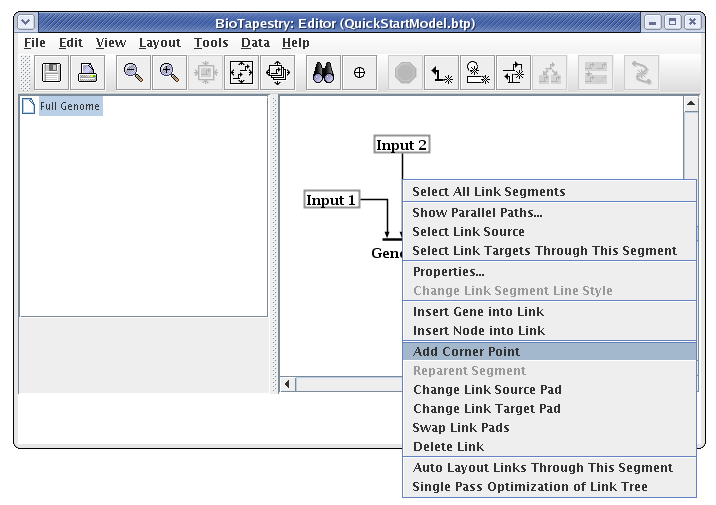Click the vertical scrollbar up arrow
This screenshot has height=505, width=716.
(690, 104)
